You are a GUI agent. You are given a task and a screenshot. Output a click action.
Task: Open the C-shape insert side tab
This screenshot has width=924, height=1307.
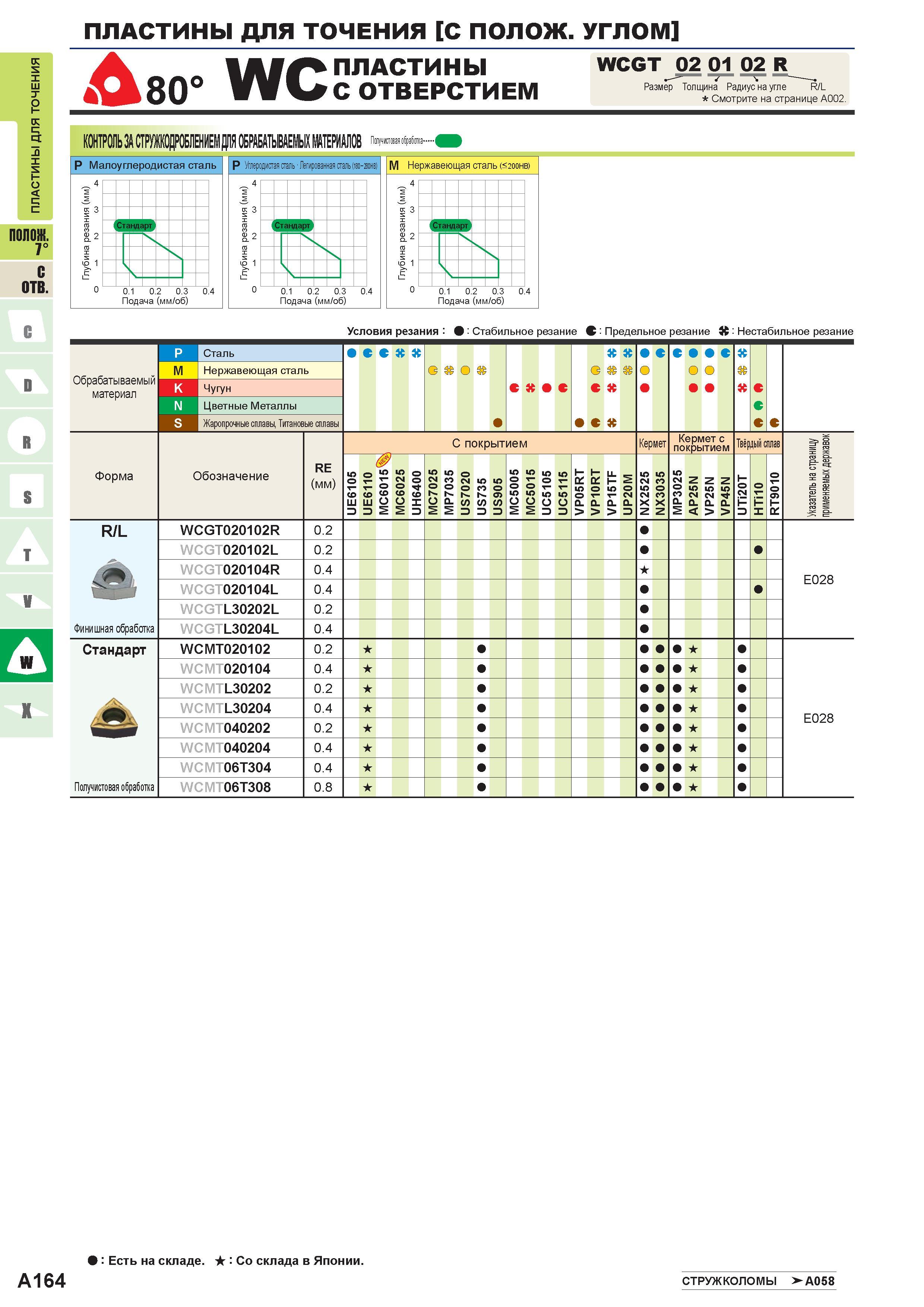click(26, 326)
